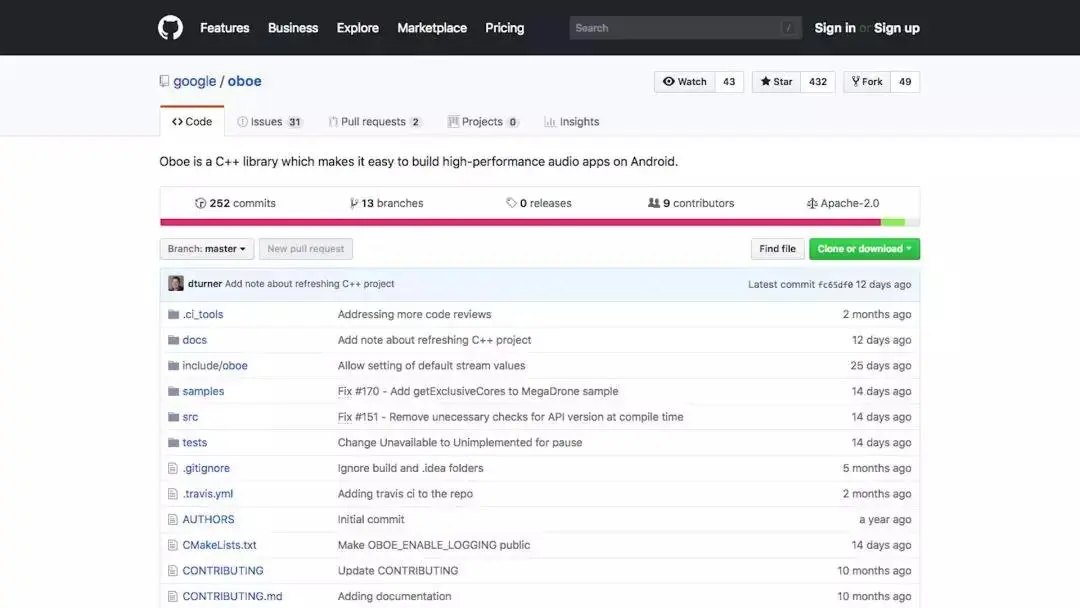Expand the Clone or download menu
The width and height of the screenshot is (1080, 608).
(864, 249)
